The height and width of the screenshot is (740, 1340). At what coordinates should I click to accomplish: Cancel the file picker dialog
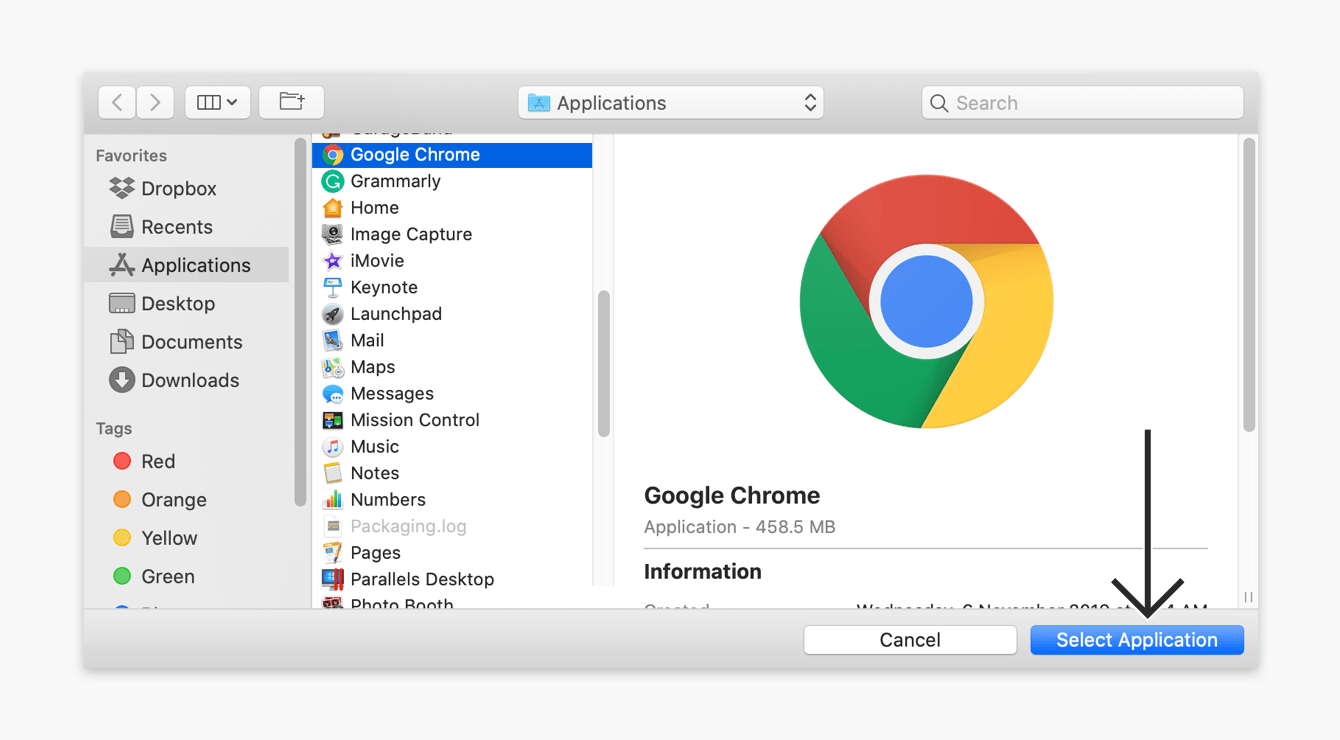click(x=909, y=640)
